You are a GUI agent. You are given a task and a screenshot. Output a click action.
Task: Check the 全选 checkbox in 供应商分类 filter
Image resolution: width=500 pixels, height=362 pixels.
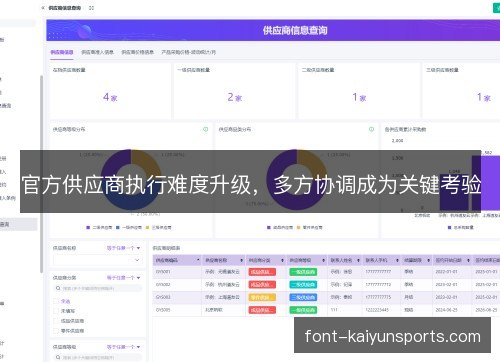[56, 301]
